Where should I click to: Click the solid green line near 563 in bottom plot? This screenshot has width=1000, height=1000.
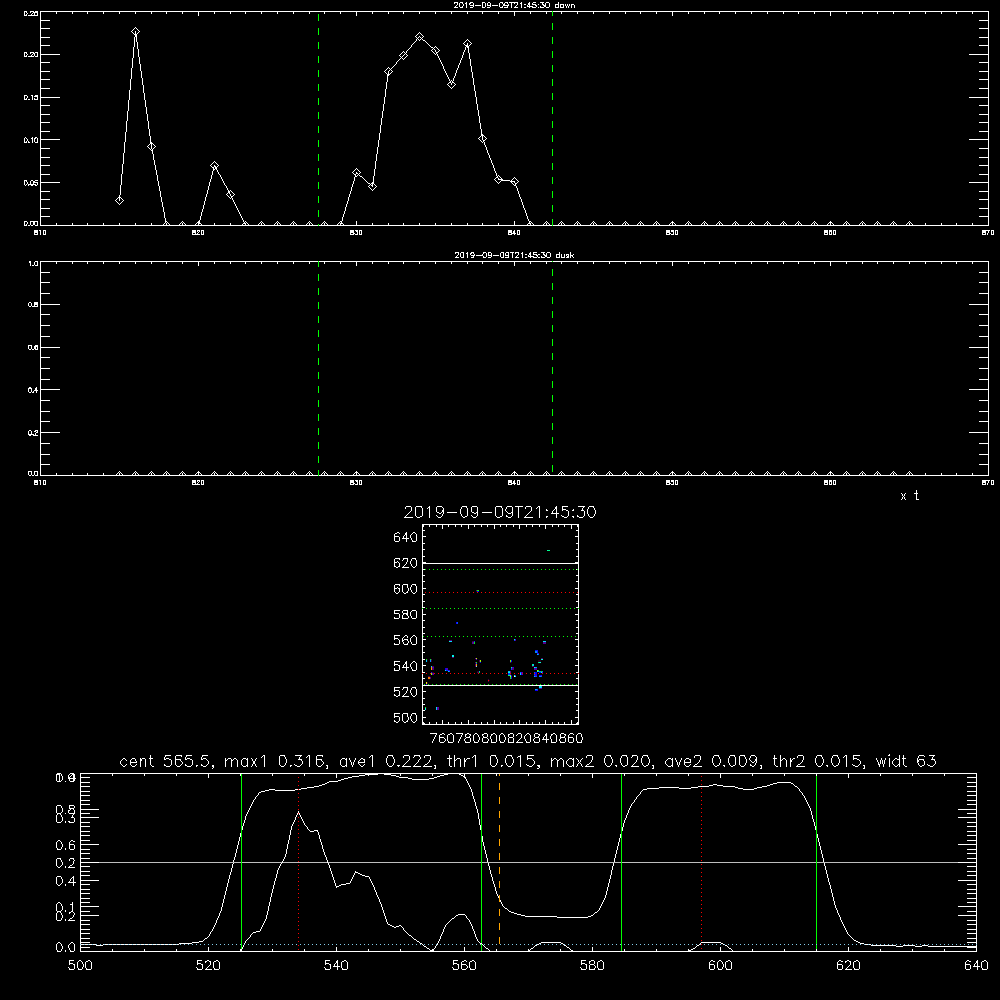tap(482, 861)
